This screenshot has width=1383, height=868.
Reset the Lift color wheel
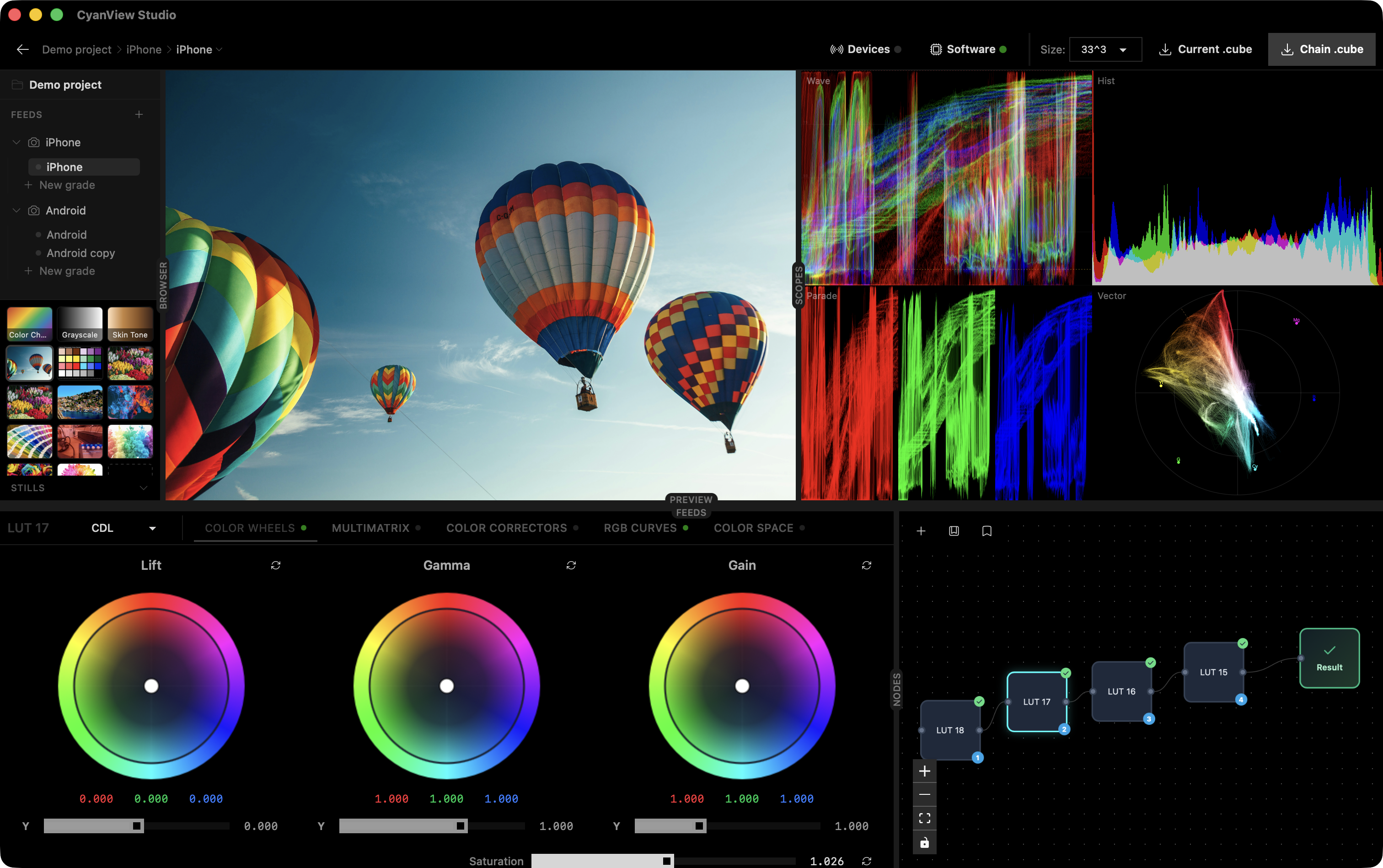(276, 565)
